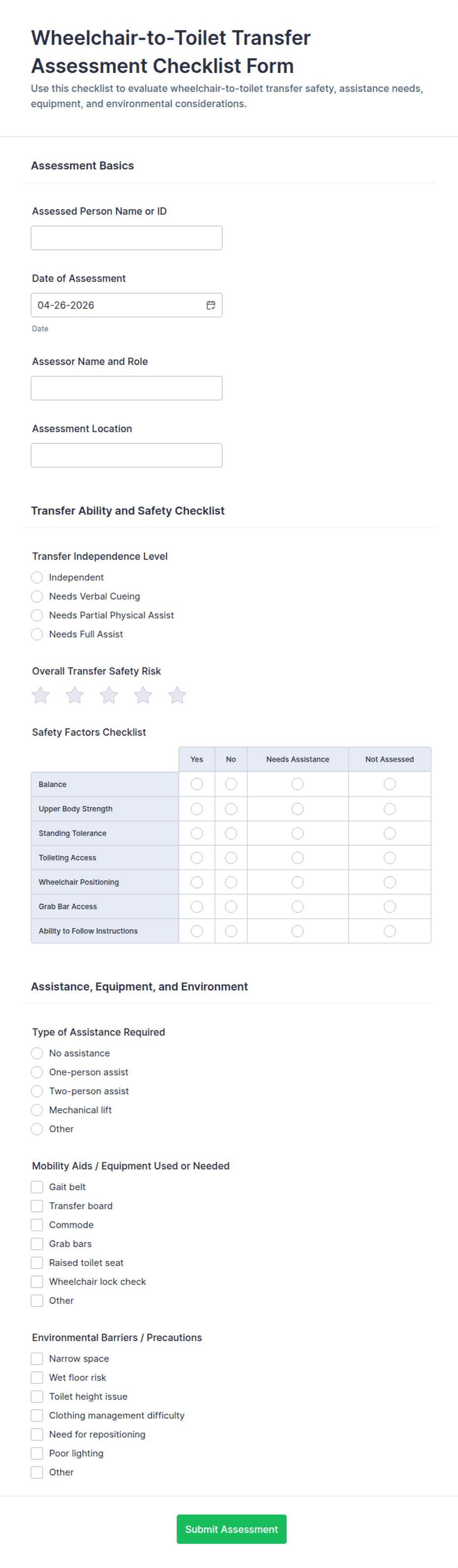This screenshot has width=458, height=1568.
Task: Click the Assessment Location text field
Action: point(126,455)
